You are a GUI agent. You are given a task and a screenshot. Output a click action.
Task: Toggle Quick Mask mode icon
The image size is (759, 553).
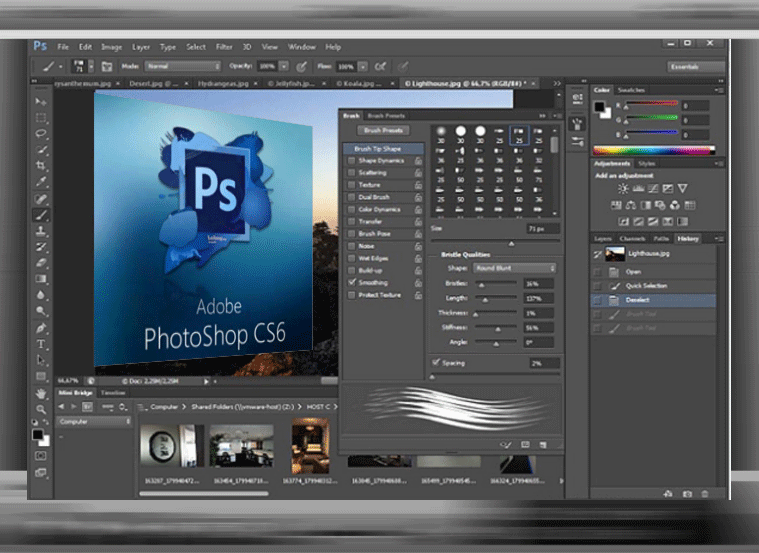(41, 456)
